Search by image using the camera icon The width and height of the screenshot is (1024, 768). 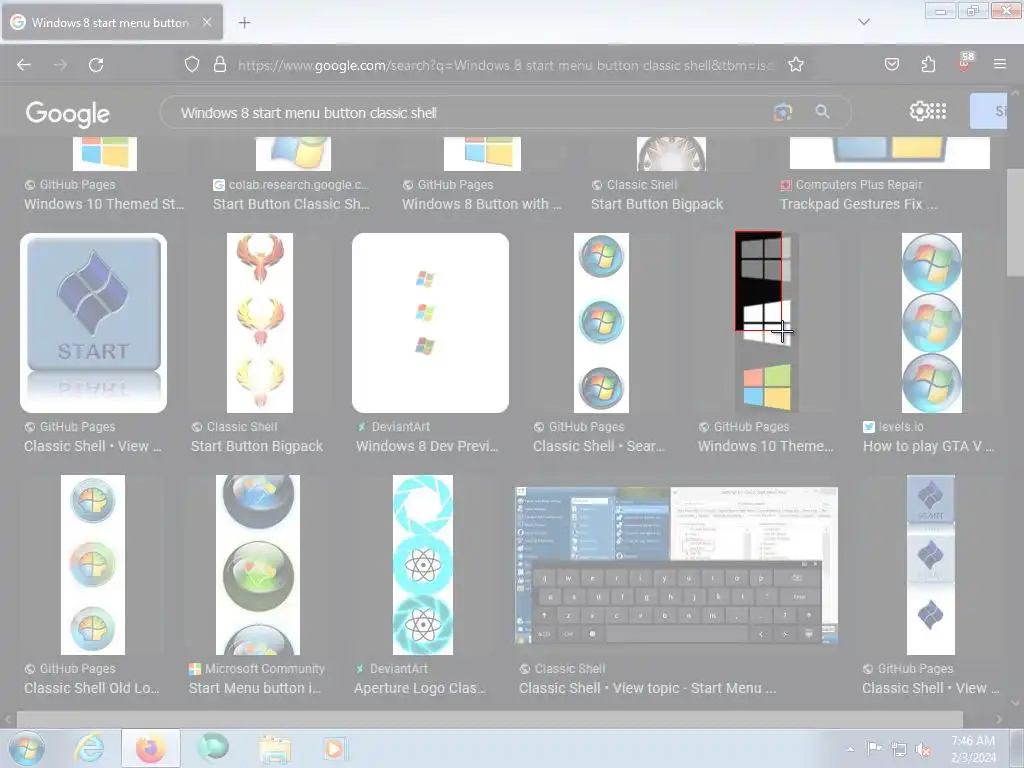coord(782,112)
